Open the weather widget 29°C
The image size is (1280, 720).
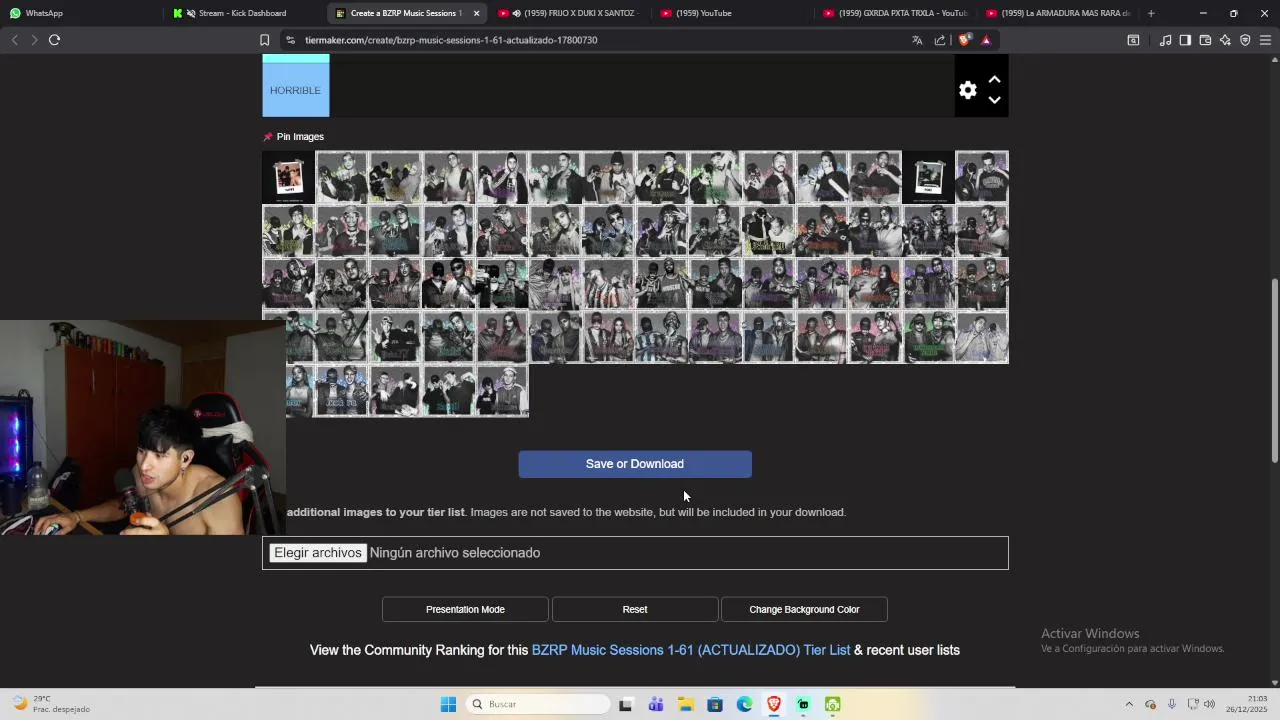coord(52,704)
